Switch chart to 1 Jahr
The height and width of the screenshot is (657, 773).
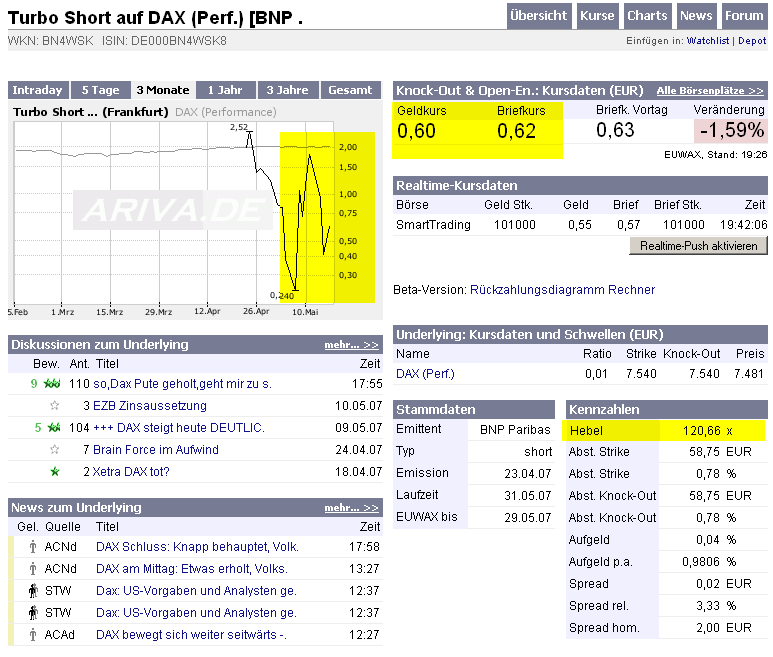click(225, 90)
